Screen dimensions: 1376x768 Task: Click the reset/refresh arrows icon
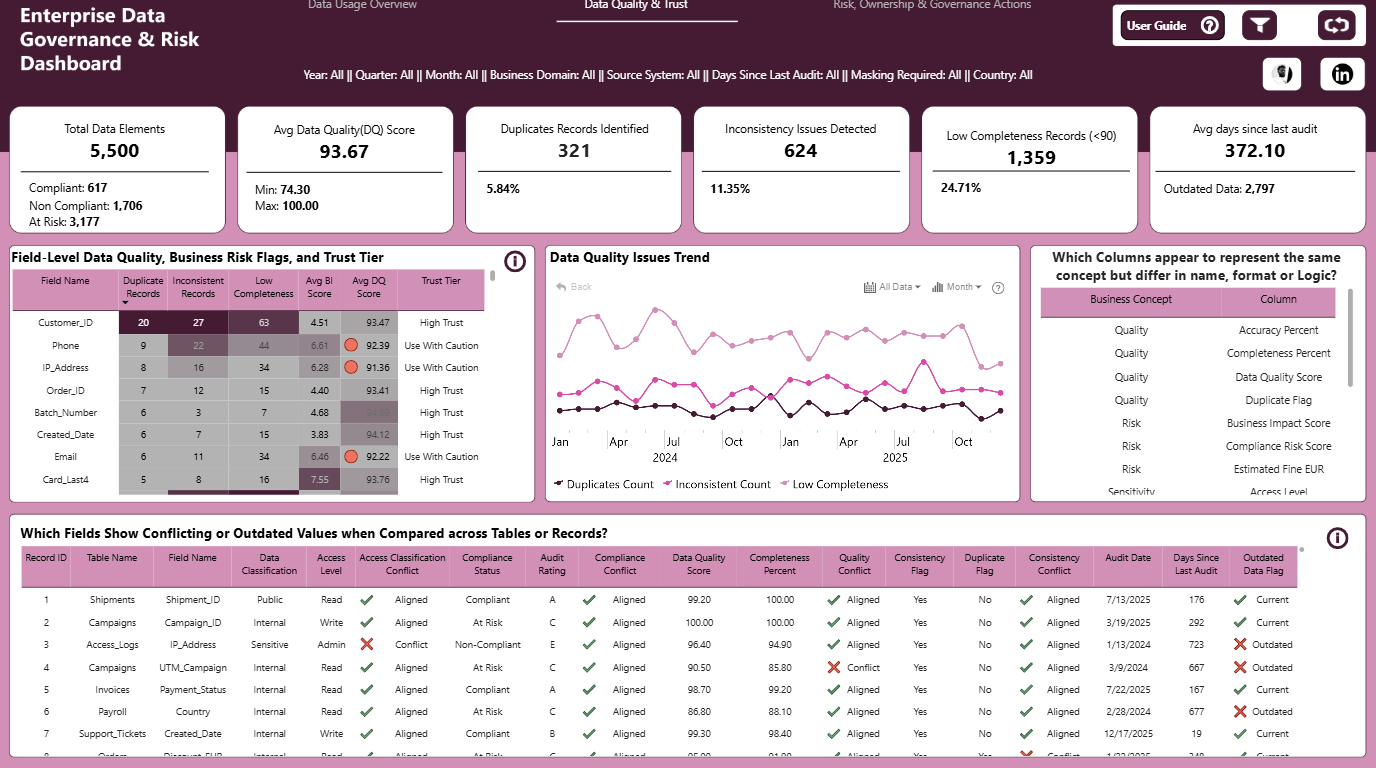coord(1336,26)
